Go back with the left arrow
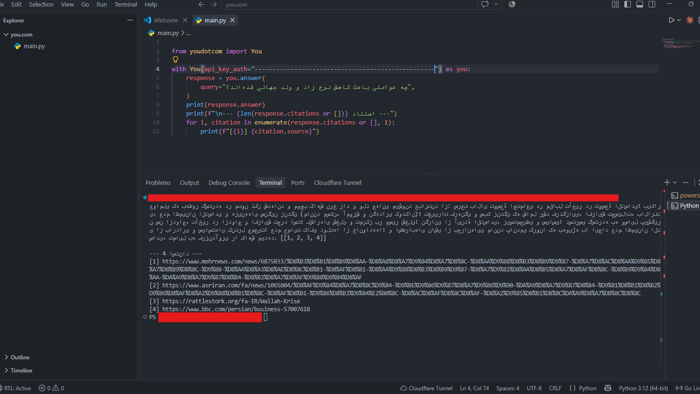Viewport: 700px width, 394px height. (x=201, y=4)
